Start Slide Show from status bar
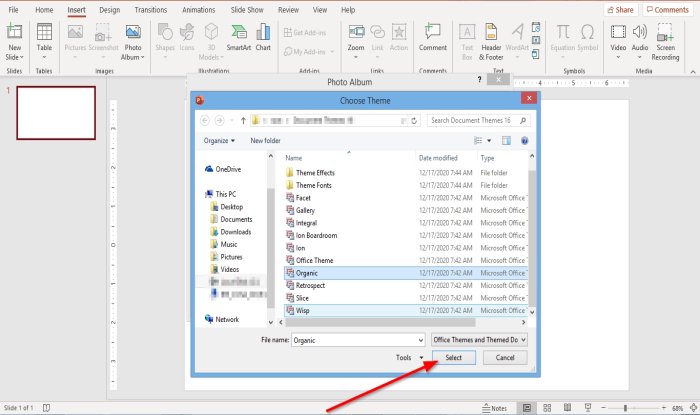The width and height of the screenshot is (700, 415). tap(588, 407)
